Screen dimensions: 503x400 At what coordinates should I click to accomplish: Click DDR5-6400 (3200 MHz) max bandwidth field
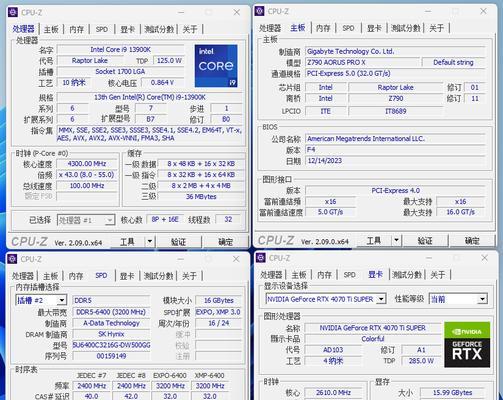point(111,312)
